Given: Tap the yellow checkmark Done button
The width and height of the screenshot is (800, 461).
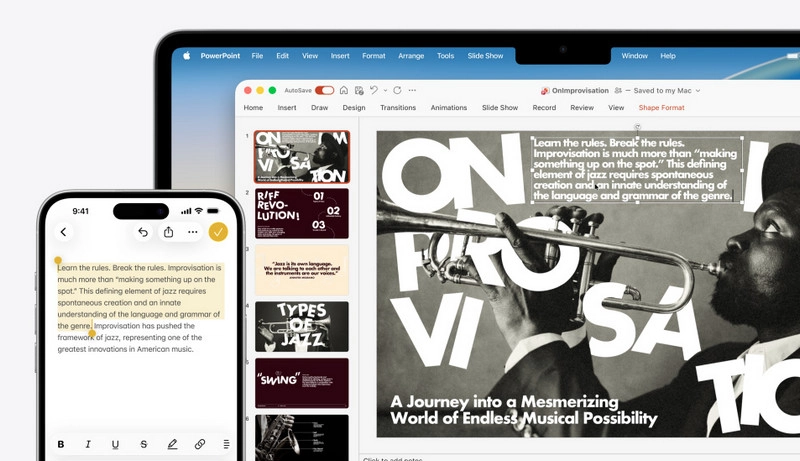Looking at the screenshot, I should click(x=218, y=232).
